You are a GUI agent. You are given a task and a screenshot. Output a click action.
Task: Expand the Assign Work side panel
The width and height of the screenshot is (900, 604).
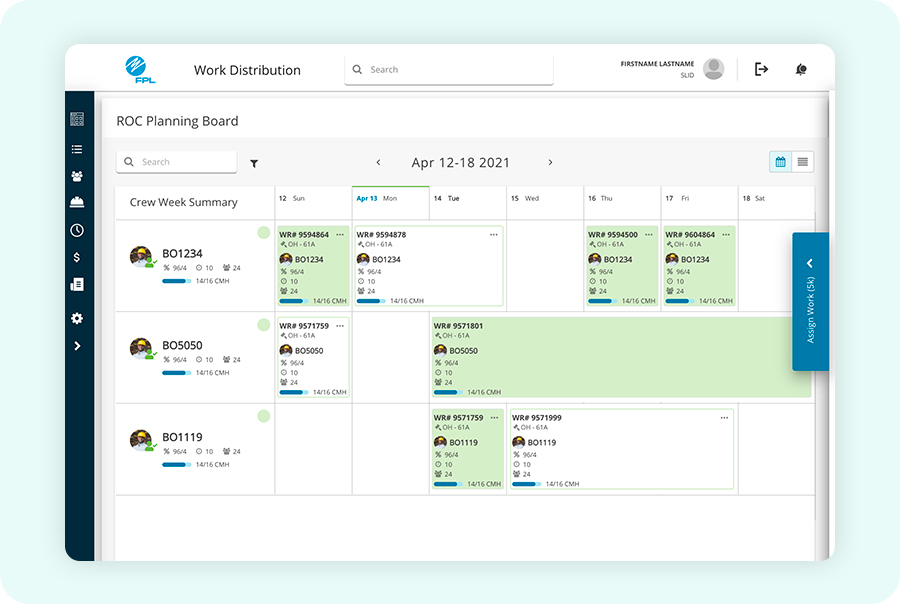810,301
